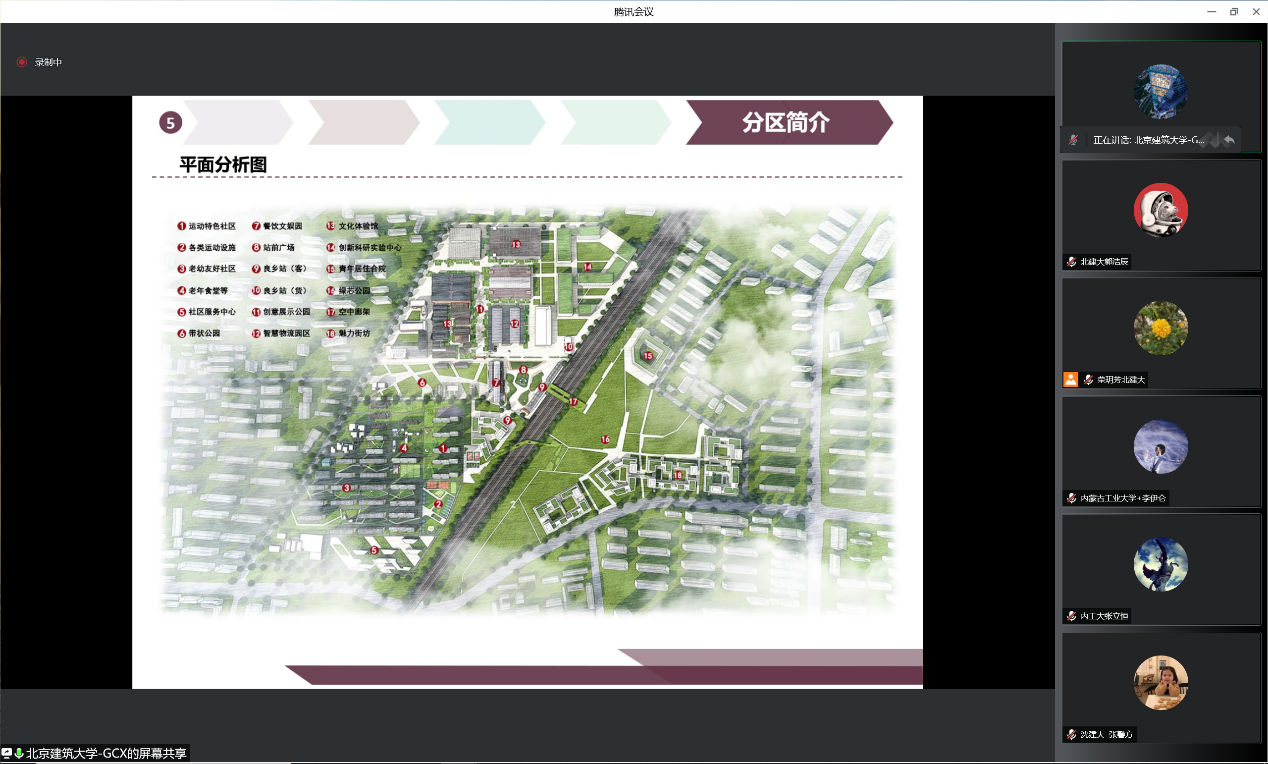The image size is (1268, 764).
Task: Click the mic icon in the active speaker bar
Action: click(x=1073, y=141)
